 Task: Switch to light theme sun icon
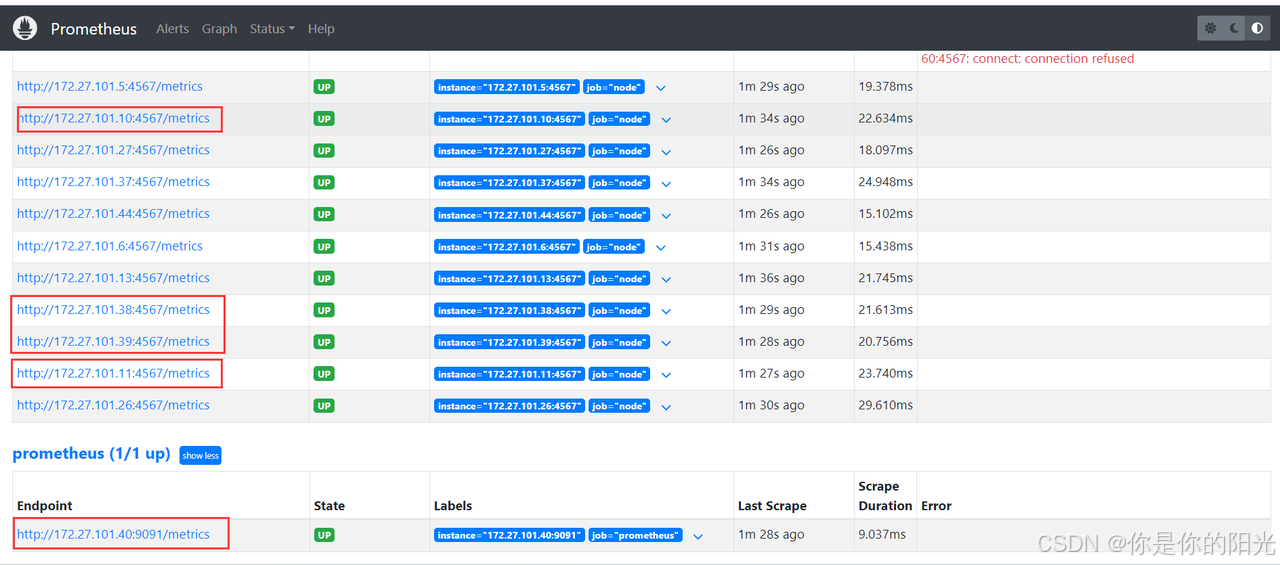click(1210, 28)
